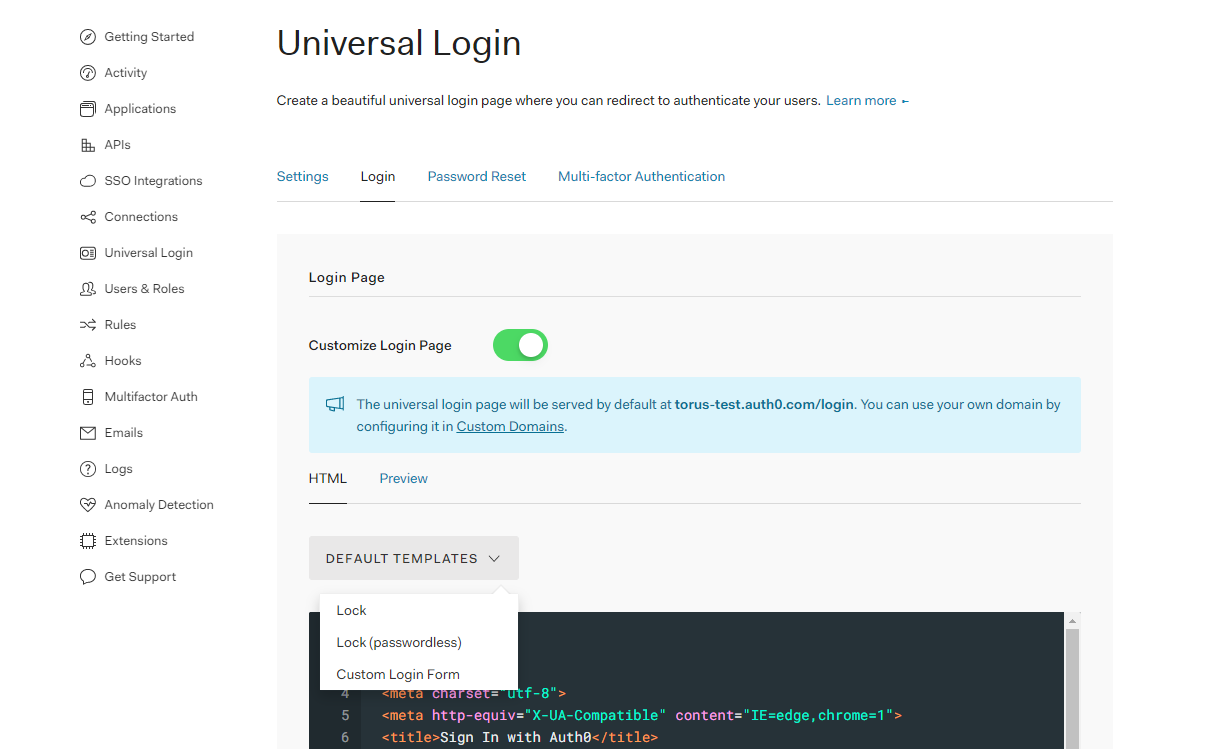Disable the Customize Login Page toggle
The width and height of the screenshot is (1215, 749).
pyautogui.click(x=520, y=344)
